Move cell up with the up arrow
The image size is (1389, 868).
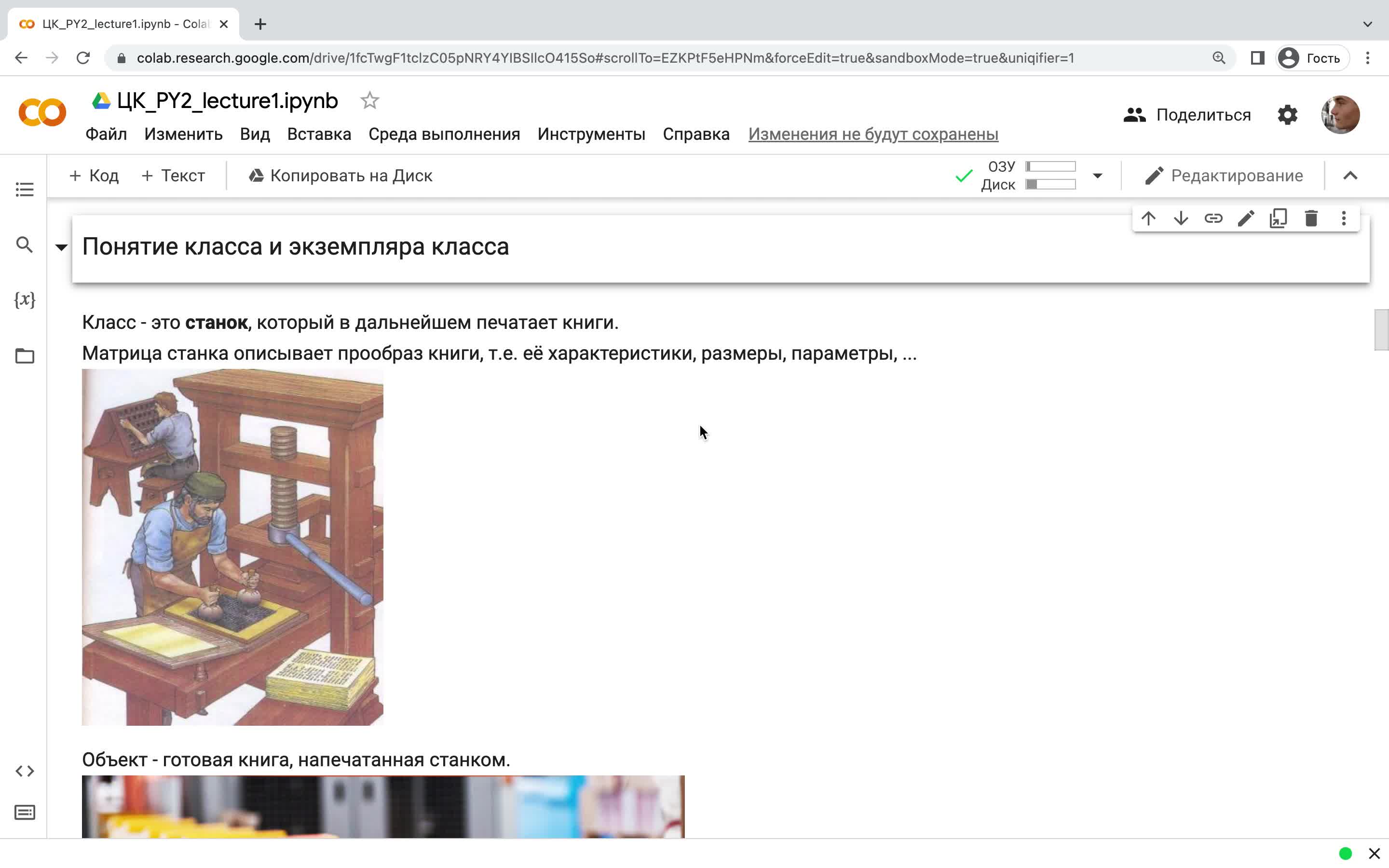(x=1148, y=218)
